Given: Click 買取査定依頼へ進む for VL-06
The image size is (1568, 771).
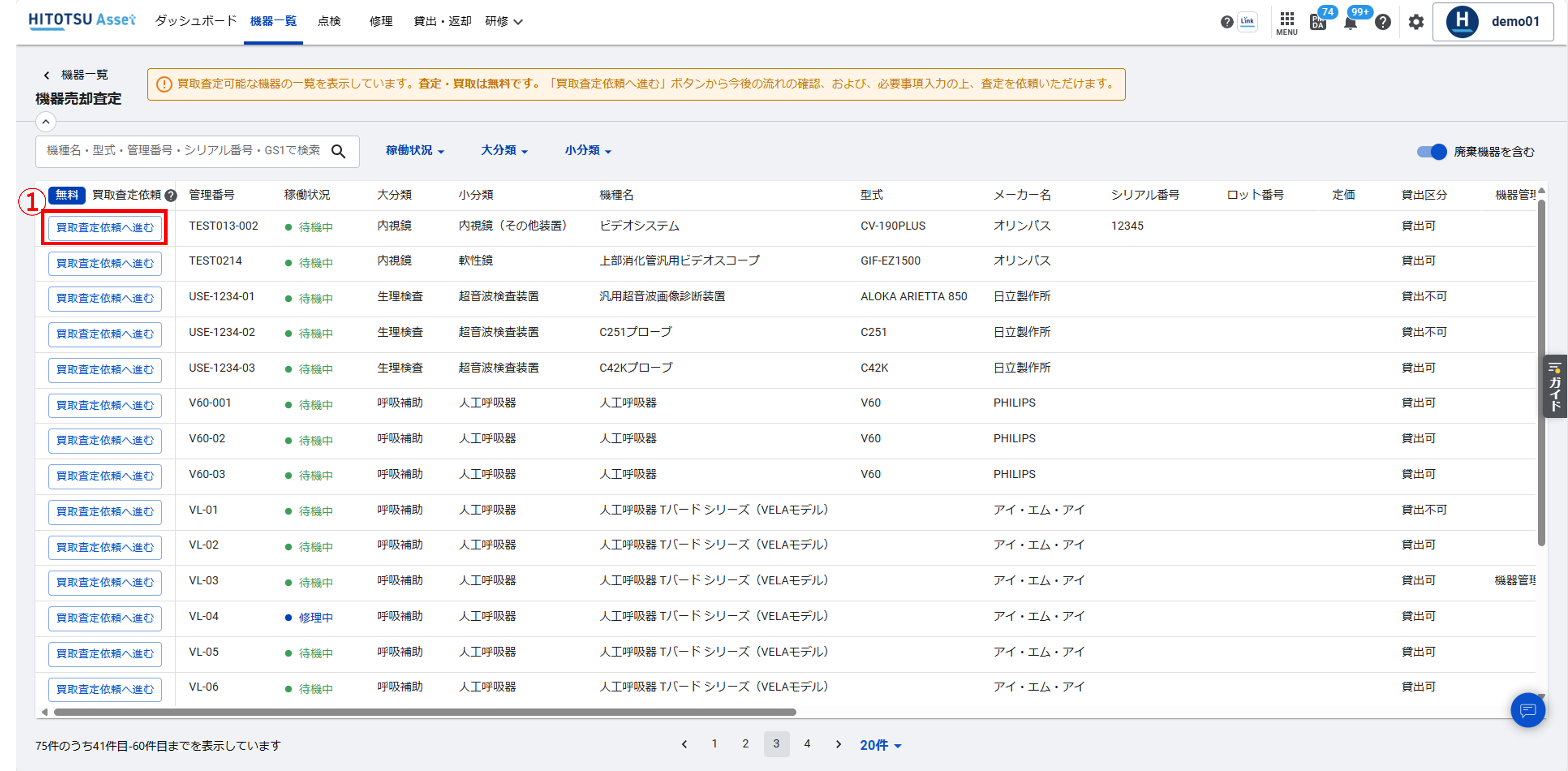Looking at the screenshot, I should (105, 689).
